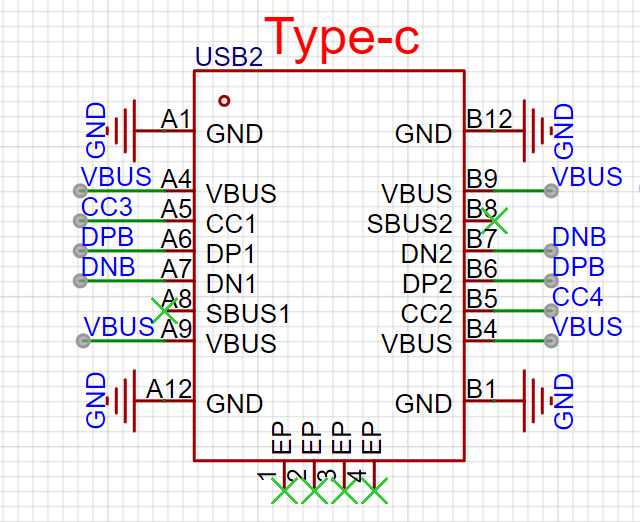Select the VBUS net label at pin B9
The width and height of the screenshot is (640, 522).
pos(587,177)
